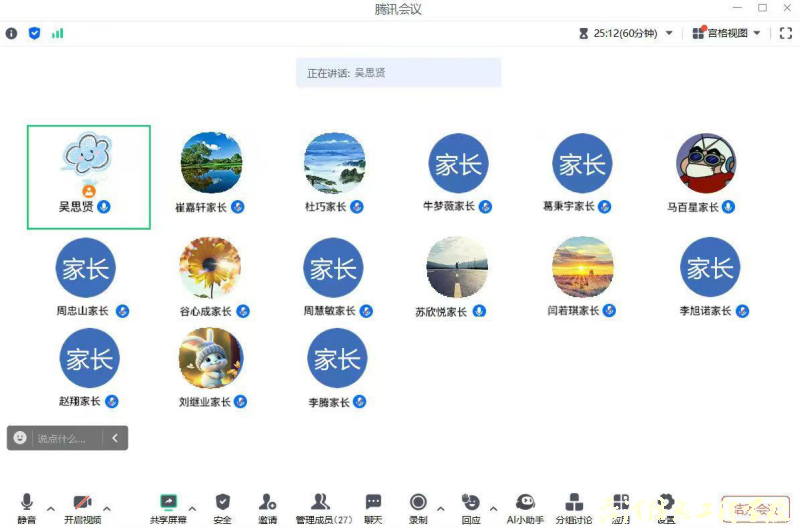800x528 pixels.
Task: Expand recording options next to 录制
Action: click(x=441, y=509)
